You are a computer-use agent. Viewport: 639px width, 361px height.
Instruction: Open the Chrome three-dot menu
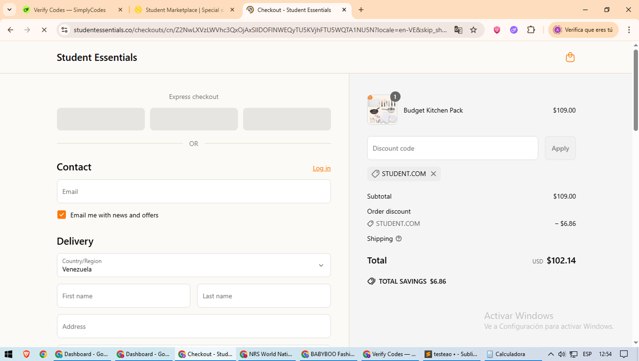pos(629,30)
